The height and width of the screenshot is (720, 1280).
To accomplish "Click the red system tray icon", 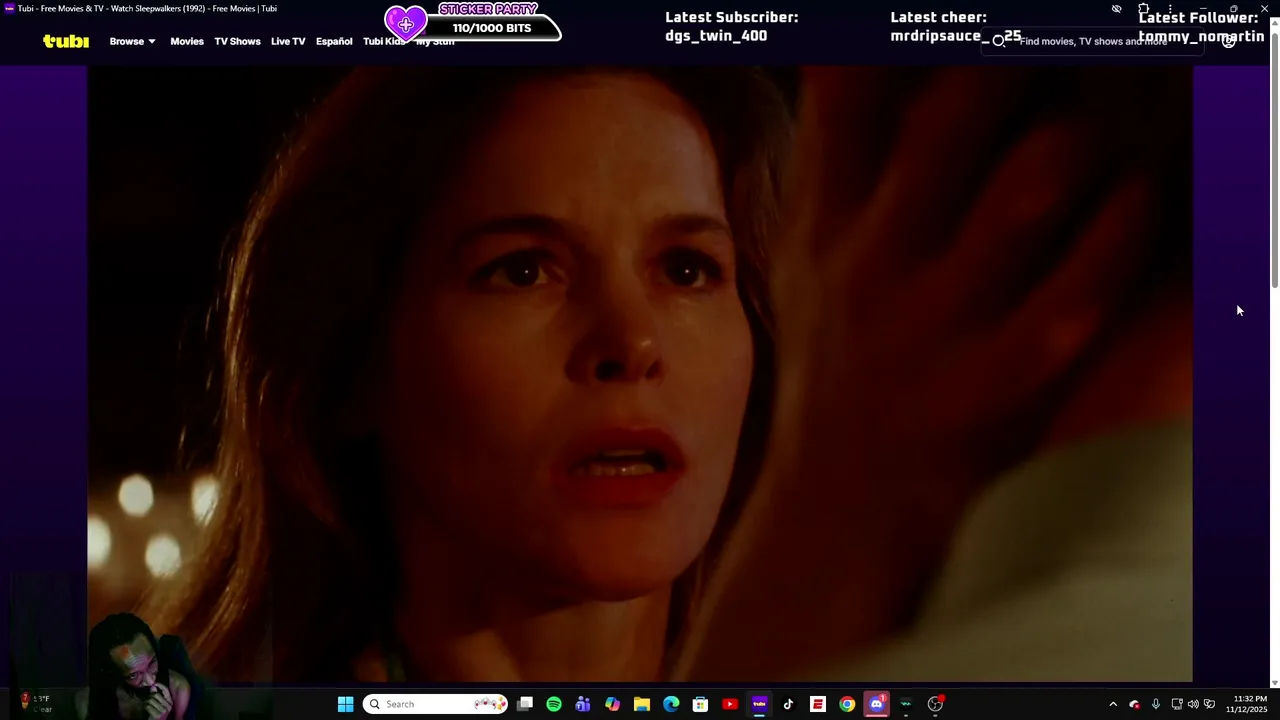I will (x=1134, y=704).
